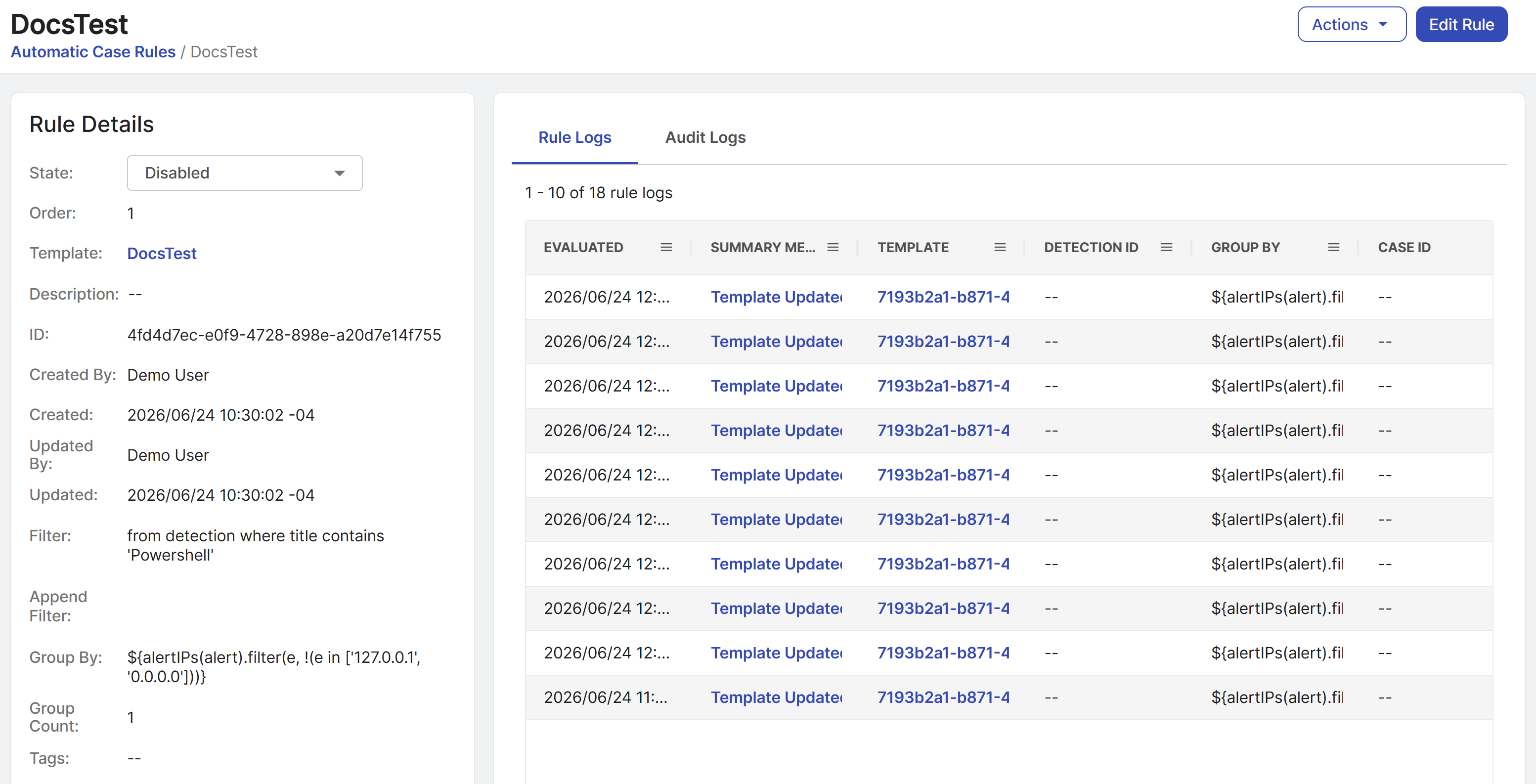Click the evaluated time in the 11: row
This screenshot has height=784, width=1536.
click(605, 697)
